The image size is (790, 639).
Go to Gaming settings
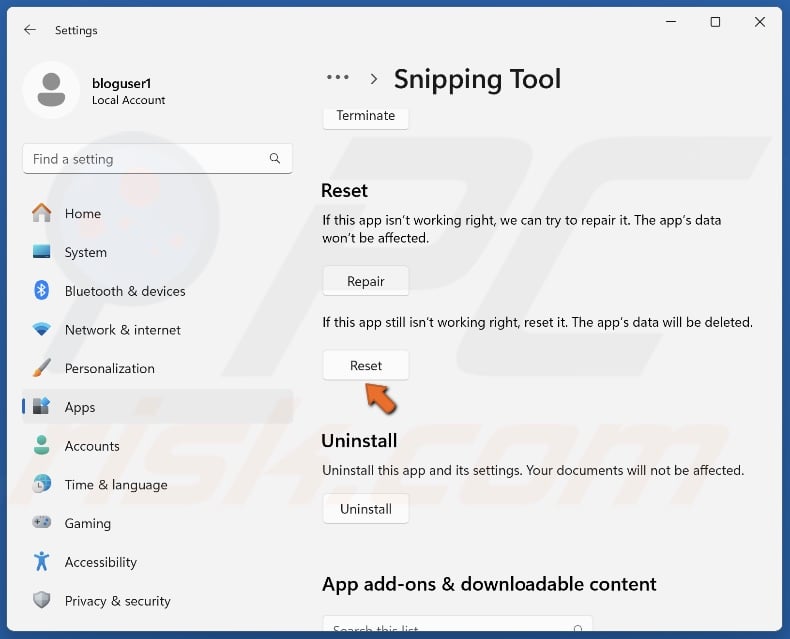pyautogui.click(x=158, y=523)
